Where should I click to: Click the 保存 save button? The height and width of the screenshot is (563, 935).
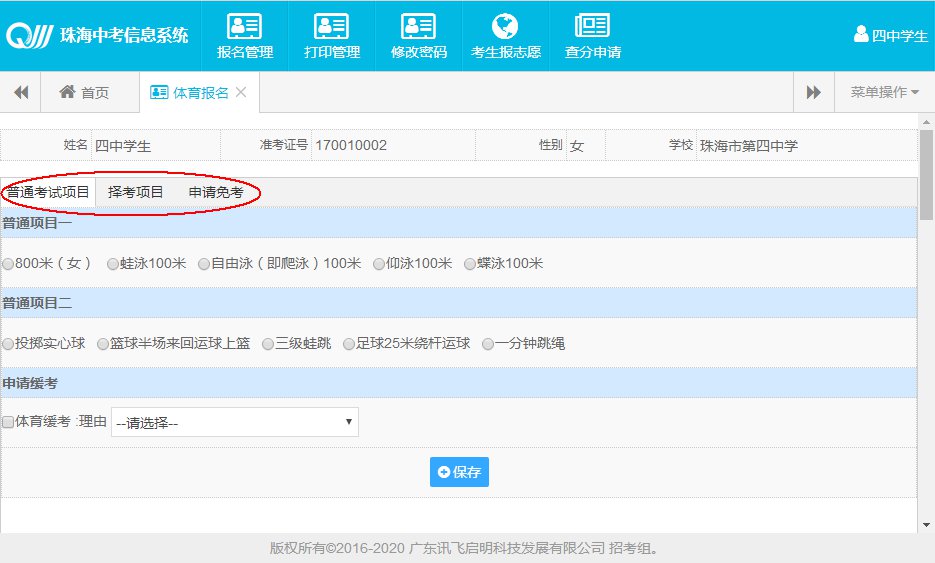click(x=459, y=472)
